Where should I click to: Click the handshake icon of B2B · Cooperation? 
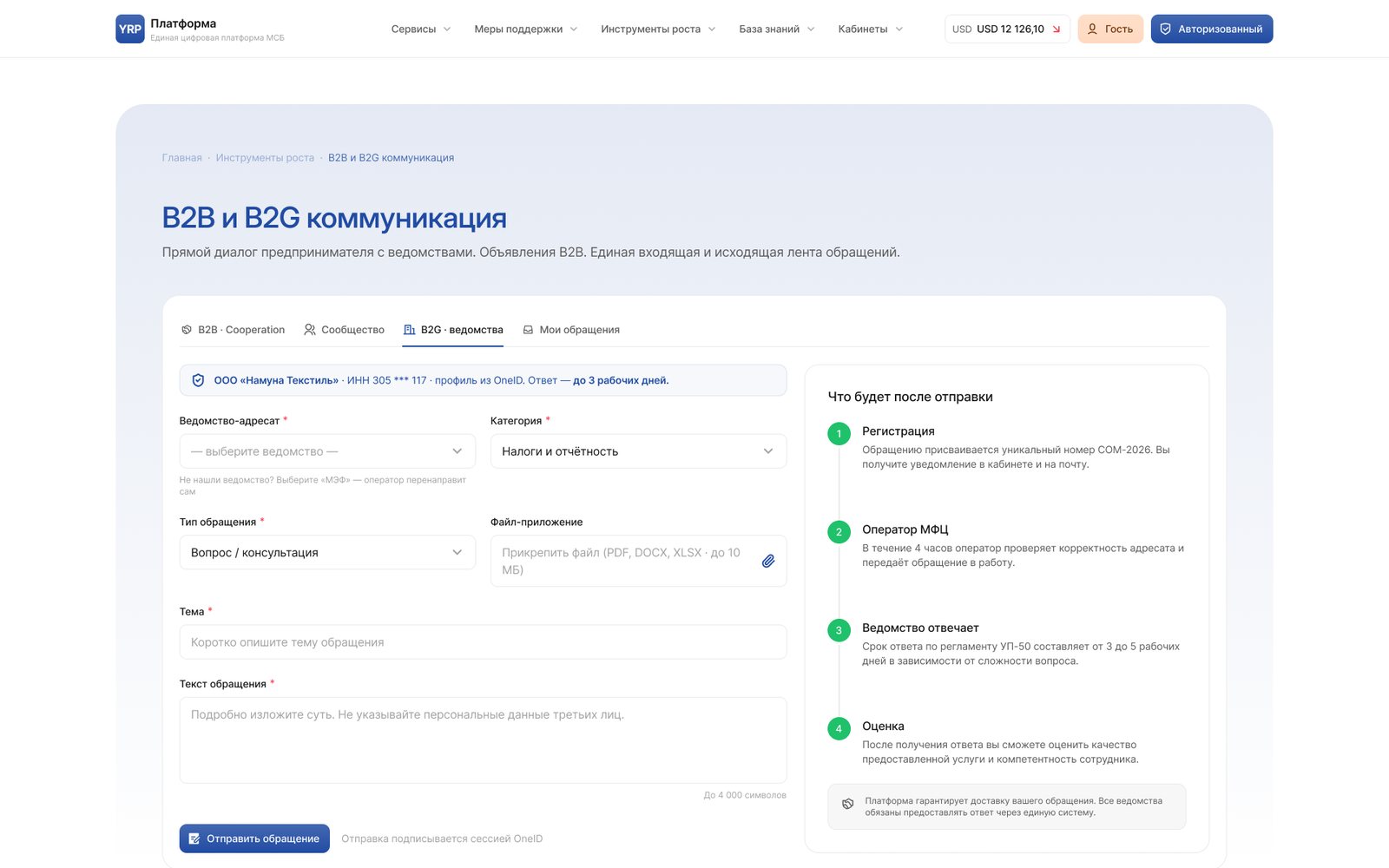[x=187, y=330]
